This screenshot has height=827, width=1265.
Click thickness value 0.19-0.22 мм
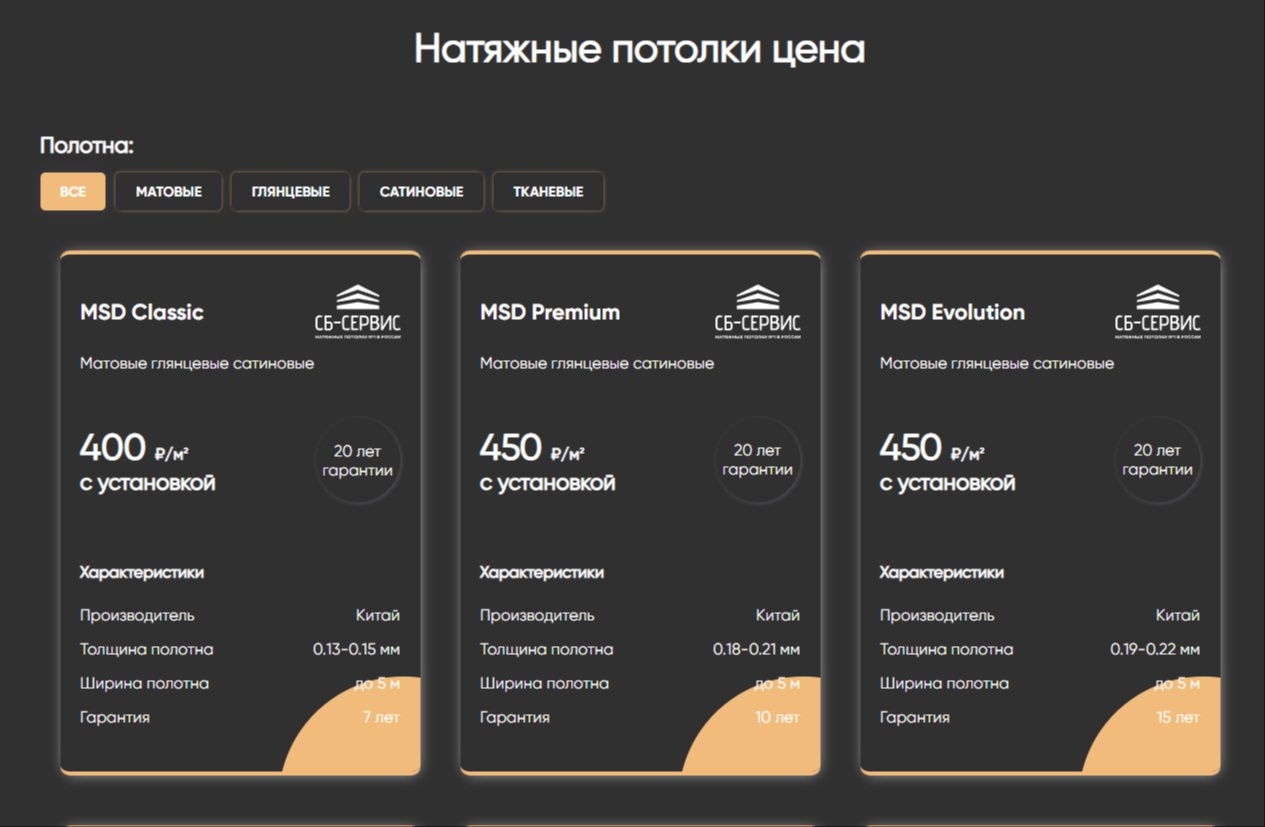click(1155, 649)
